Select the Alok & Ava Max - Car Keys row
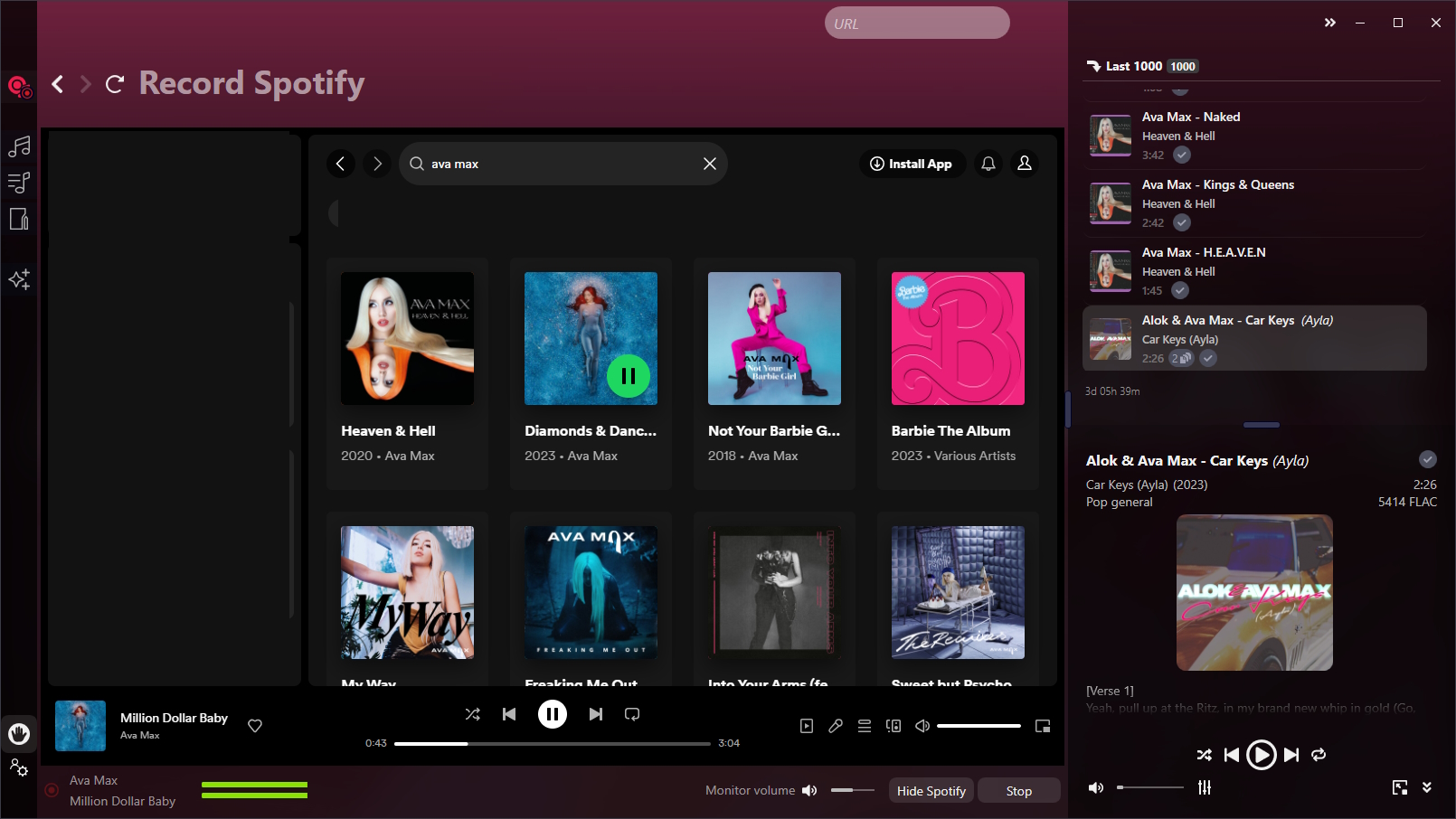The image size is (1456, 819). pos(1254,338)
